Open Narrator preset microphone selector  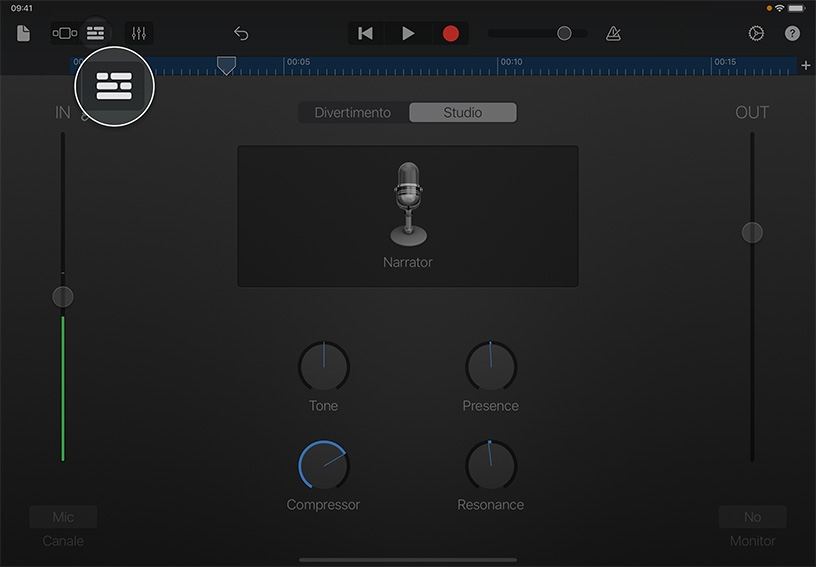click(x=408, y=216)
